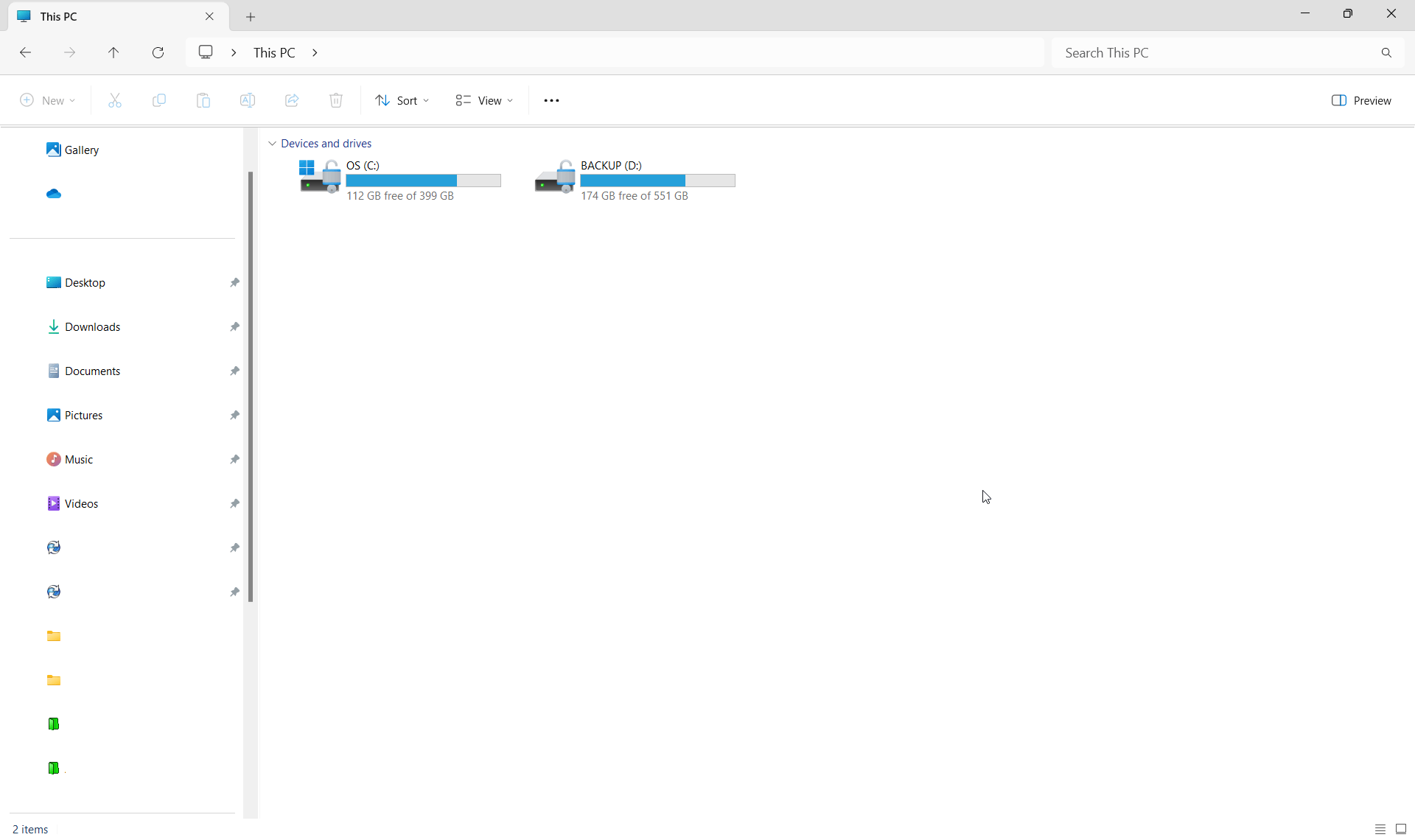The width and height of the screenshot is (1415, 840).
Task: Collapse the Devices and drives group
Action: [x=272, y=144]
